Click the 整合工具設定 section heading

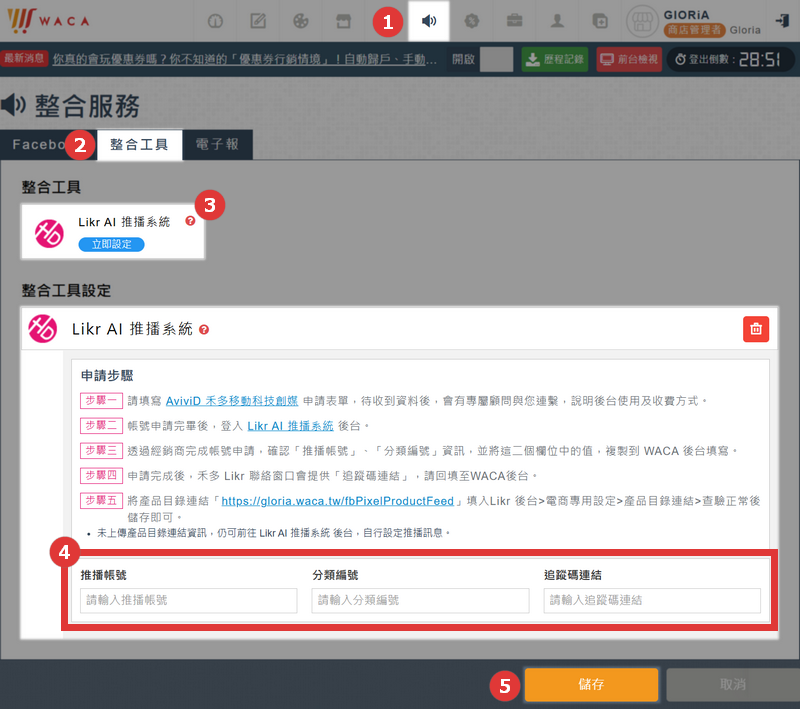pyautogui.click(x=66, y=291)
